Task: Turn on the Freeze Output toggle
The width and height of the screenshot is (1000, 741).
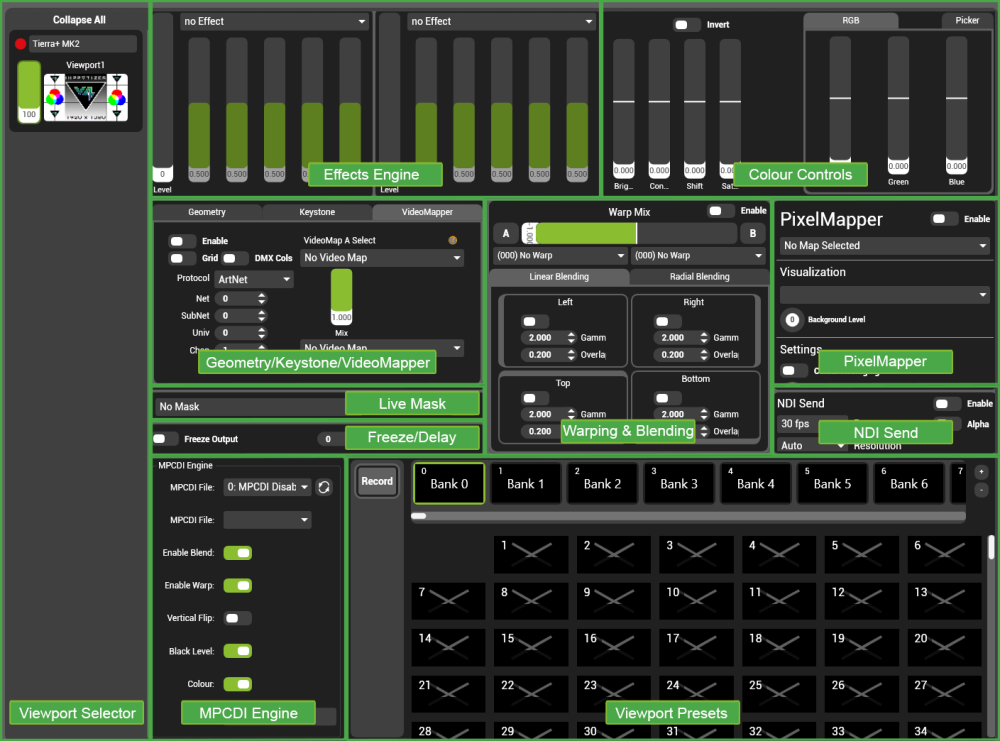Action: pos(165,438)
